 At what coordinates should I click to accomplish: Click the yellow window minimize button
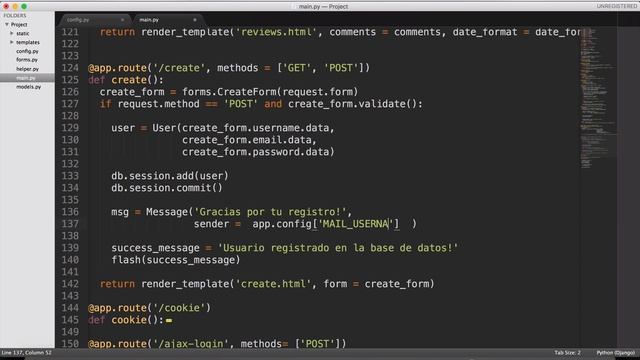click(x=15, y=7)
